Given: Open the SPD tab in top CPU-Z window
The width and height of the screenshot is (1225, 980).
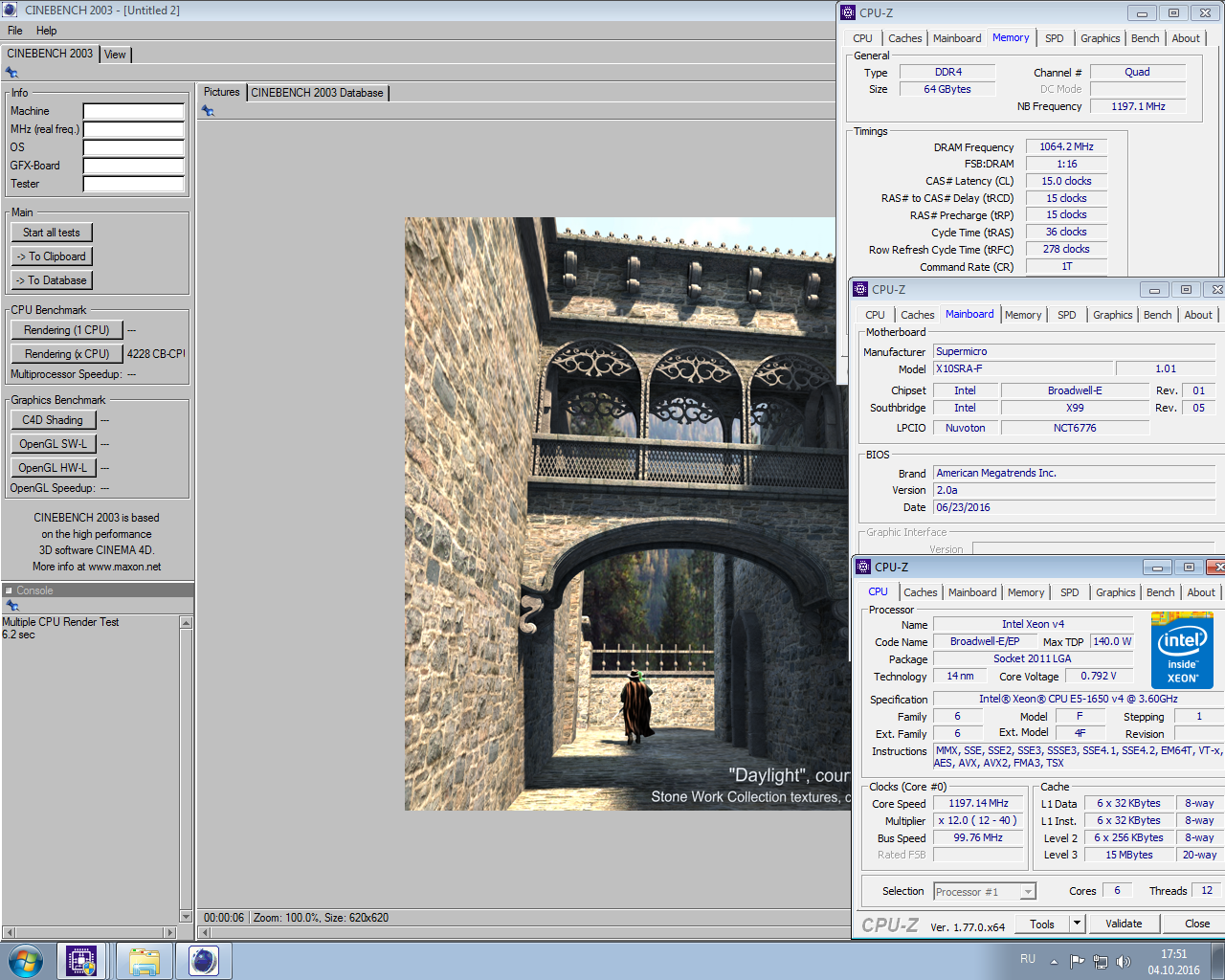Looking at the screenshot, I should point(1054,38).
